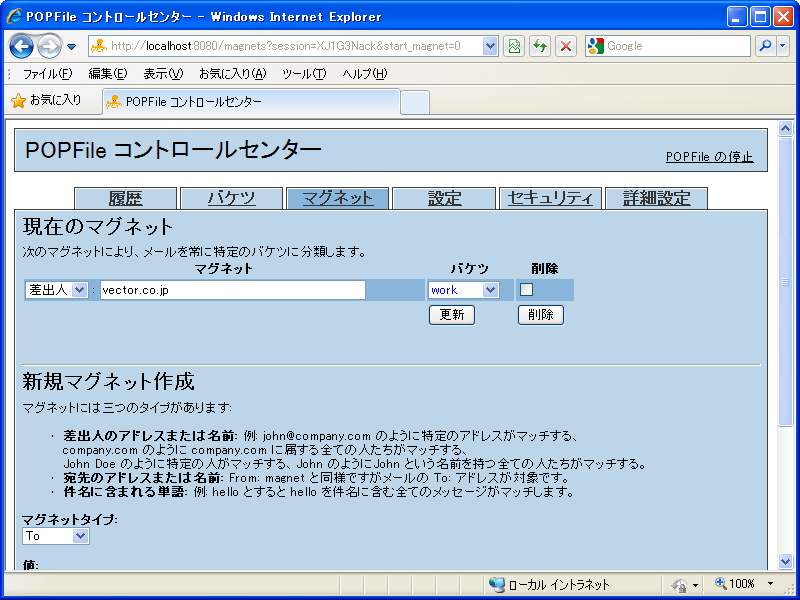Tick the 削除 checkbox for vector.co.jp
The image size is (800, 600).
526,290
